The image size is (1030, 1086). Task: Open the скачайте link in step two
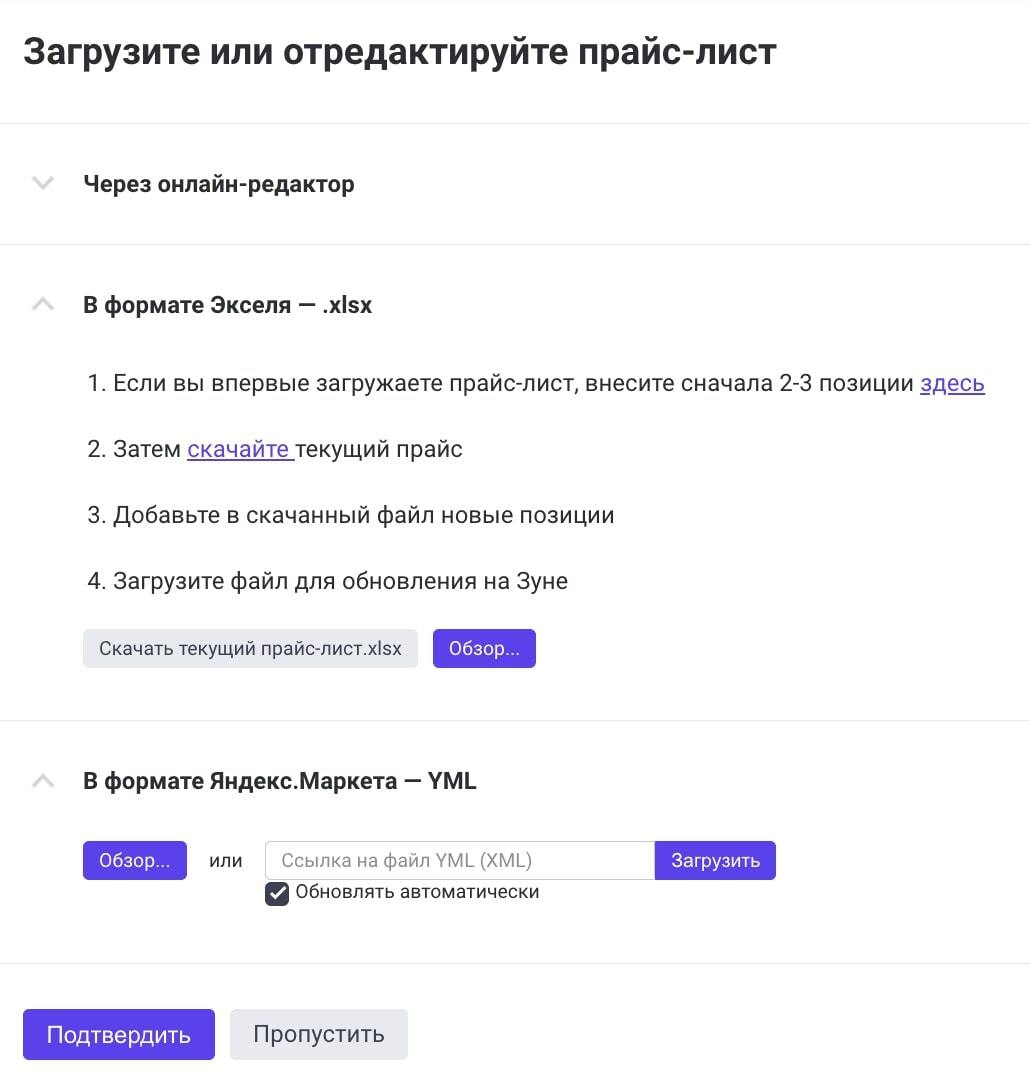tap(239, 449)
